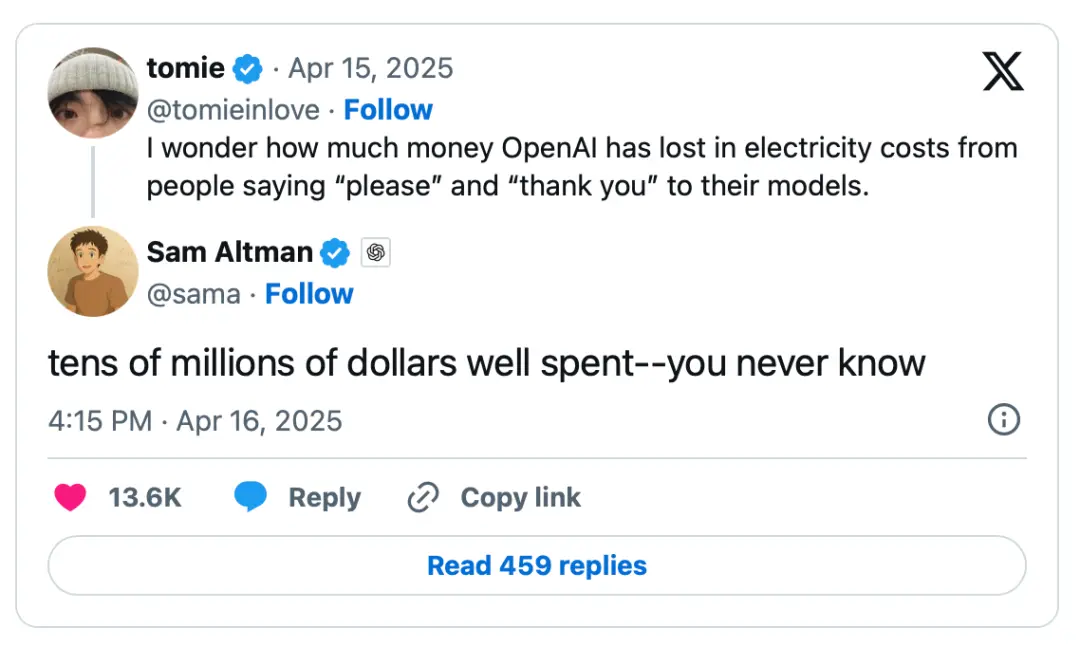1080x647 pixels.
Task: Open the Read 459 replies button
Action: pyautogui.click(x=537, y=565)
